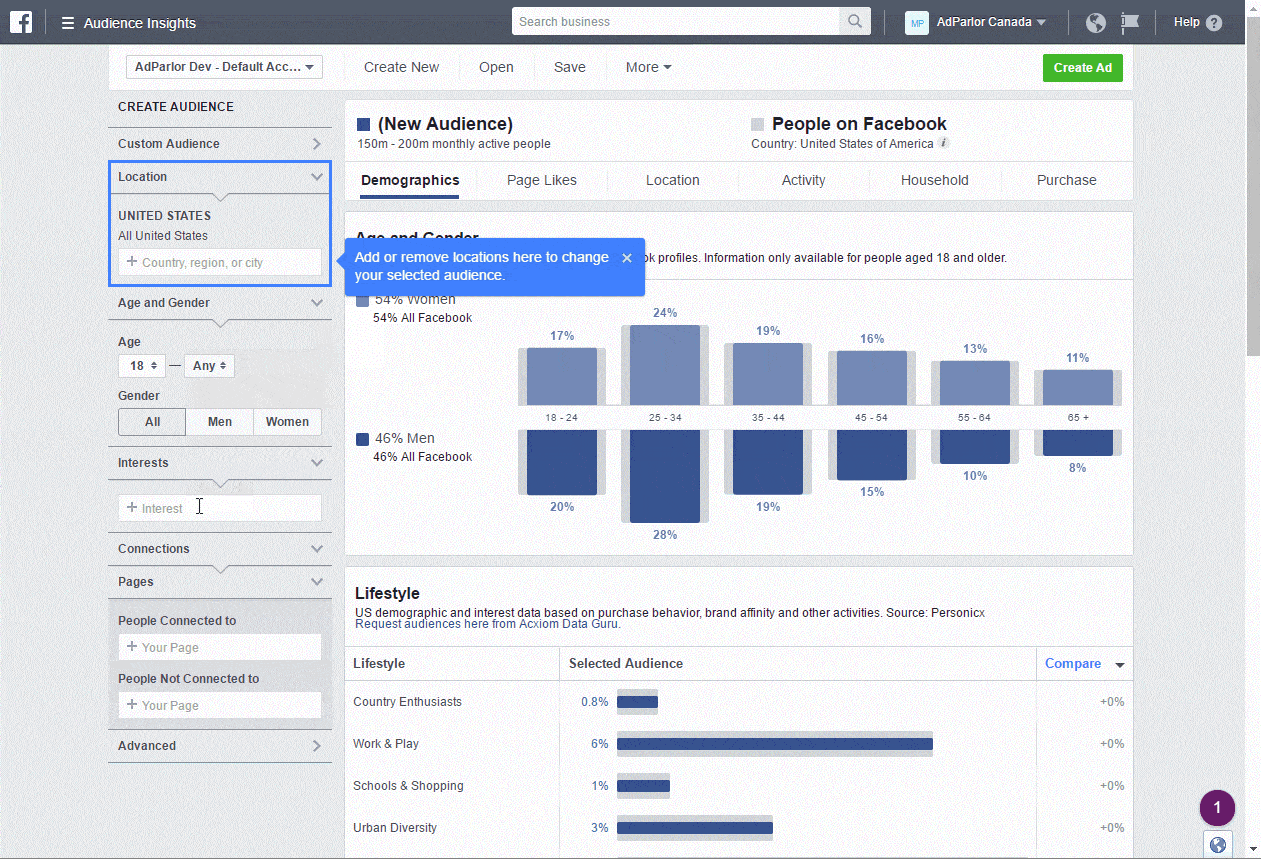Open the AdParlor Canada account dropdown
Viewport: 1261px width, 859px height.
click(990, 22)
